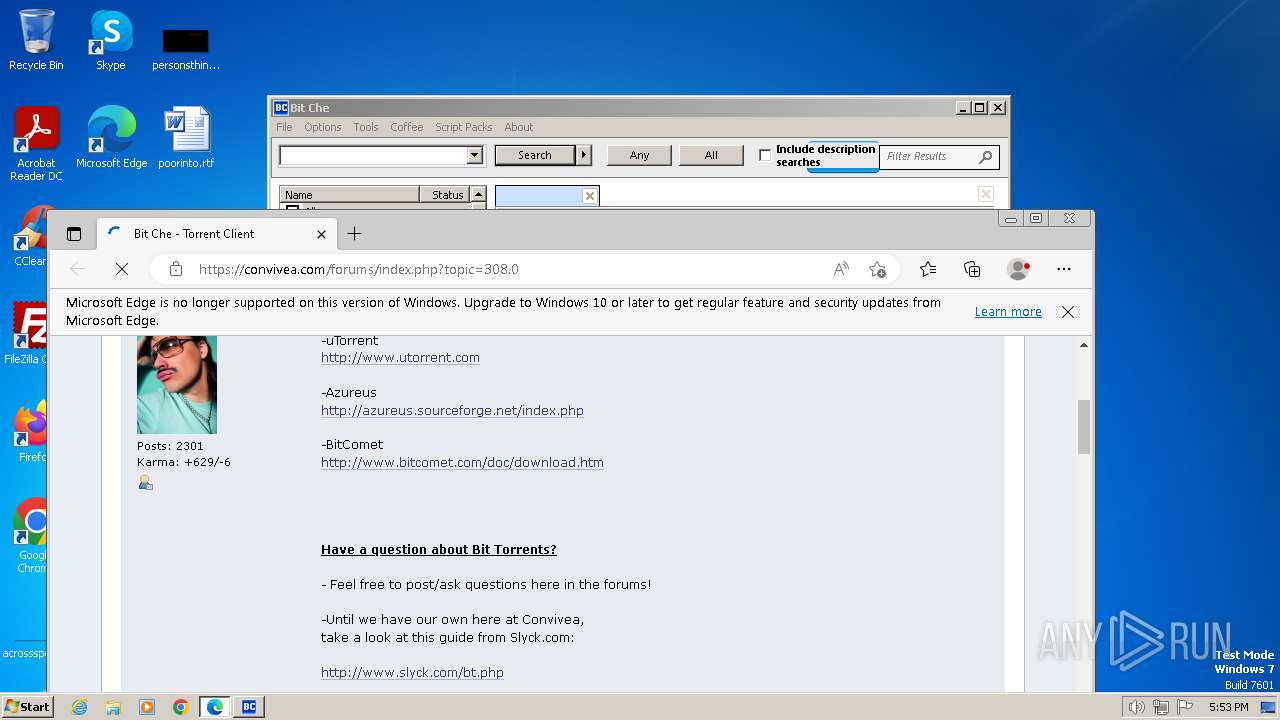This screenshot has height=720, width=1280.
Task: Click the Search button in Bit Che
Action: coord(535,155)
